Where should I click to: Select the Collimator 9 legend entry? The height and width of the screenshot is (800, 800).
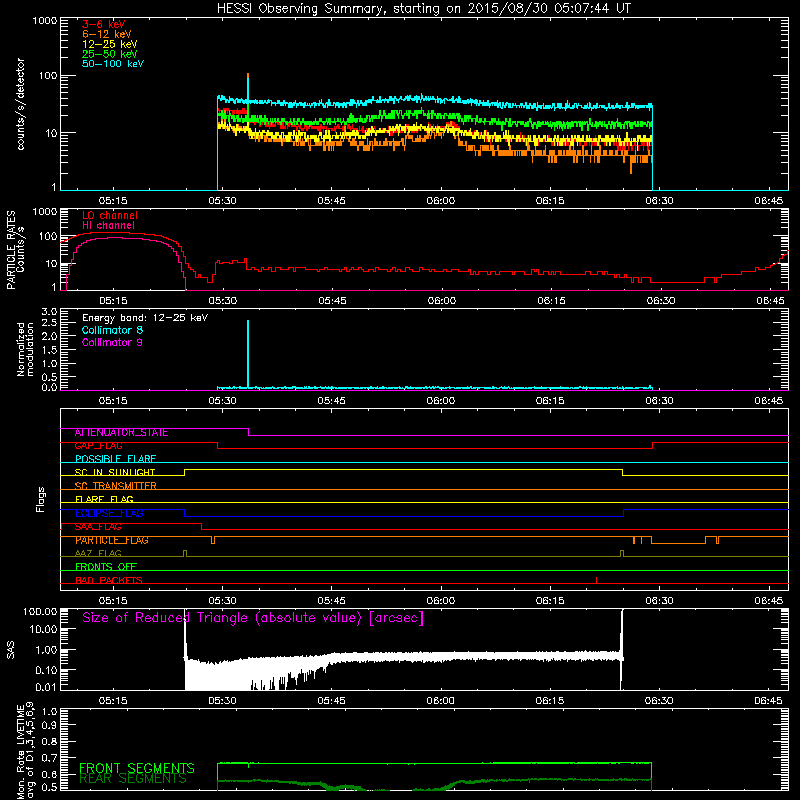tap(112, 342)
